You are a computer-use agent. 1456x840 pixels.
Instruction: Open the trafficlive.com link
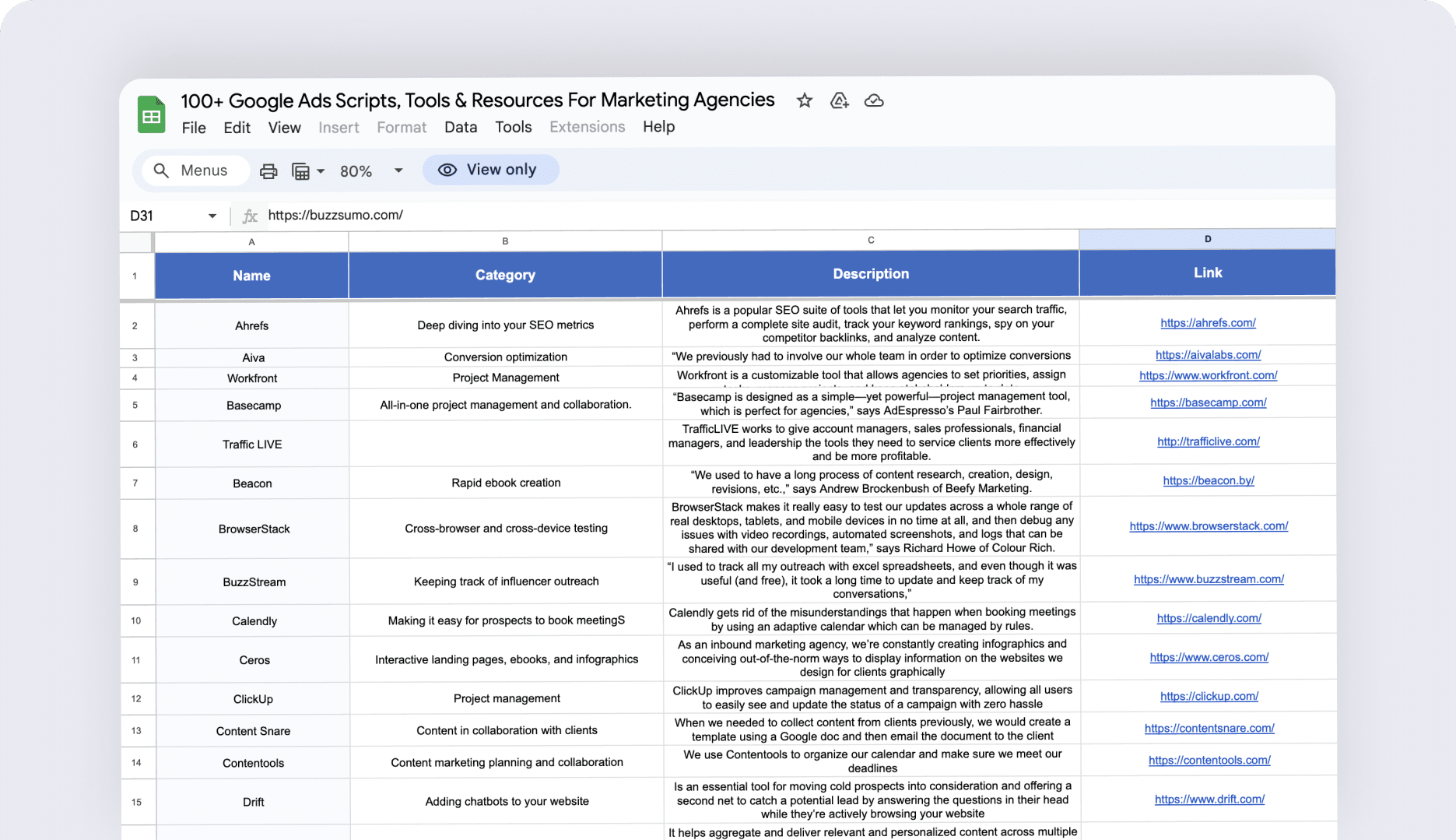pyautogui.click(x=1208, y=441)
